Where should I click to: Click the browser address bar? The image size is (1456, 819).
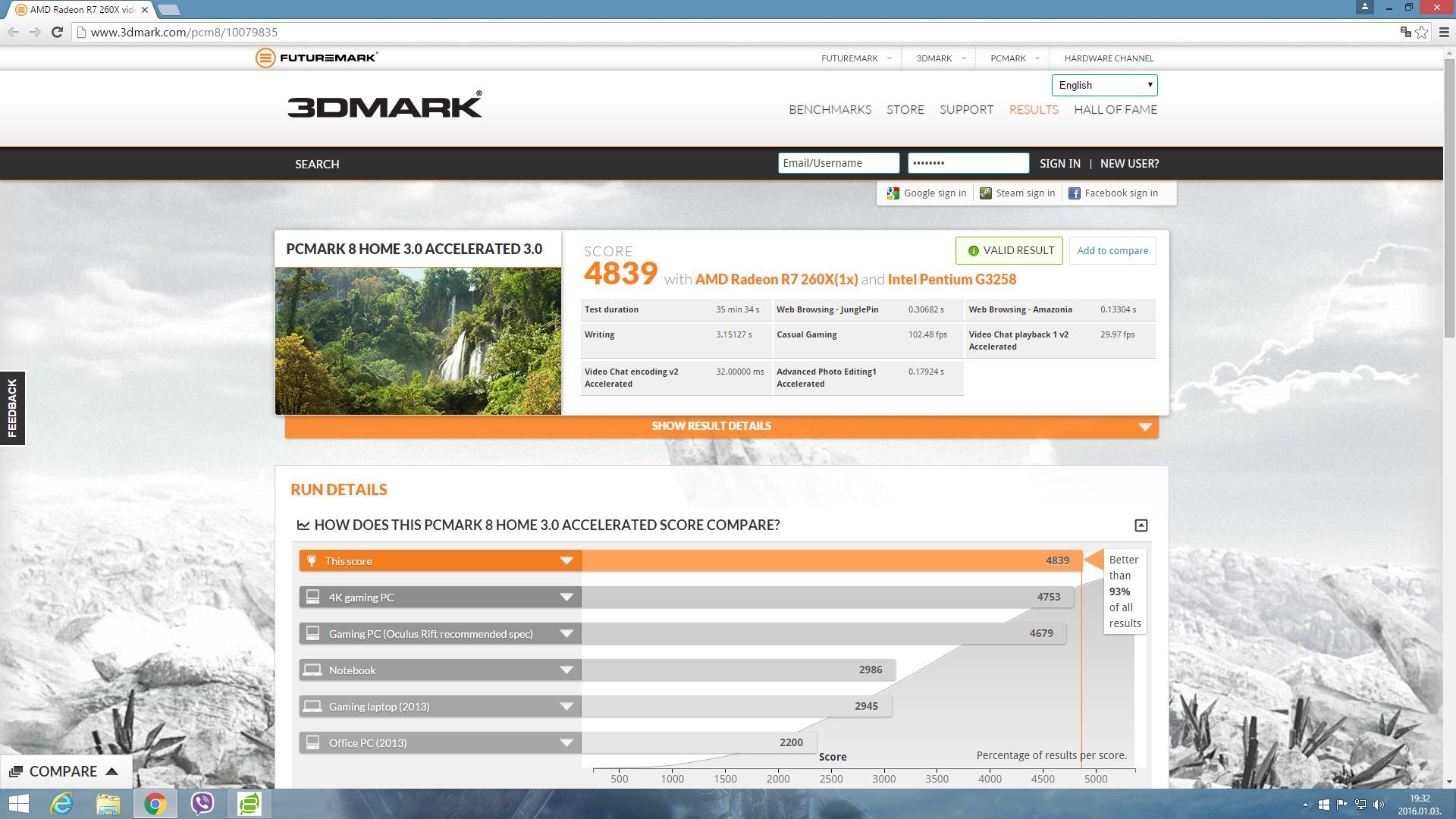click(x=736, y=32)
